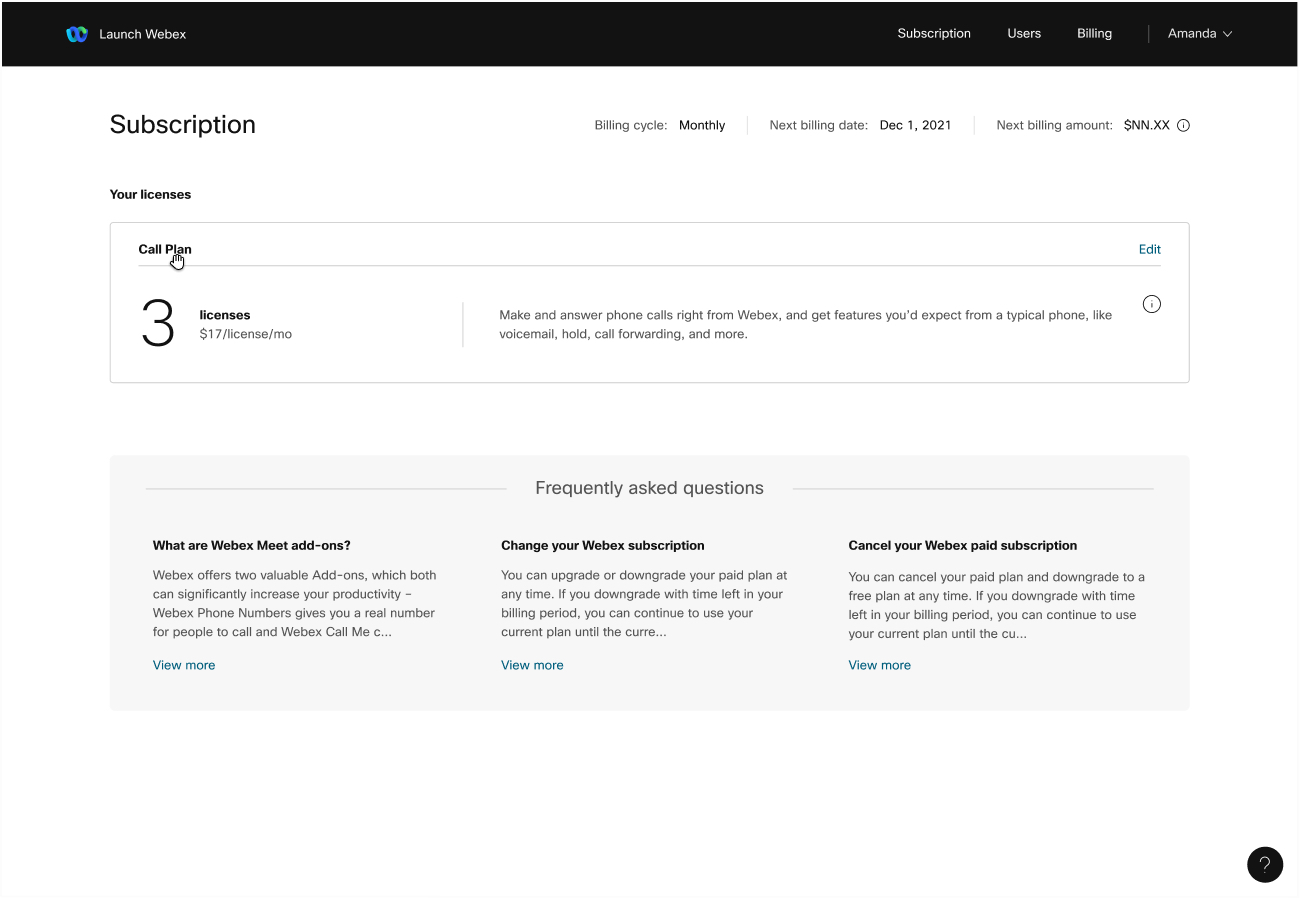
Task: Click What are Webex Meet add-ons? title
Action: 252,545
